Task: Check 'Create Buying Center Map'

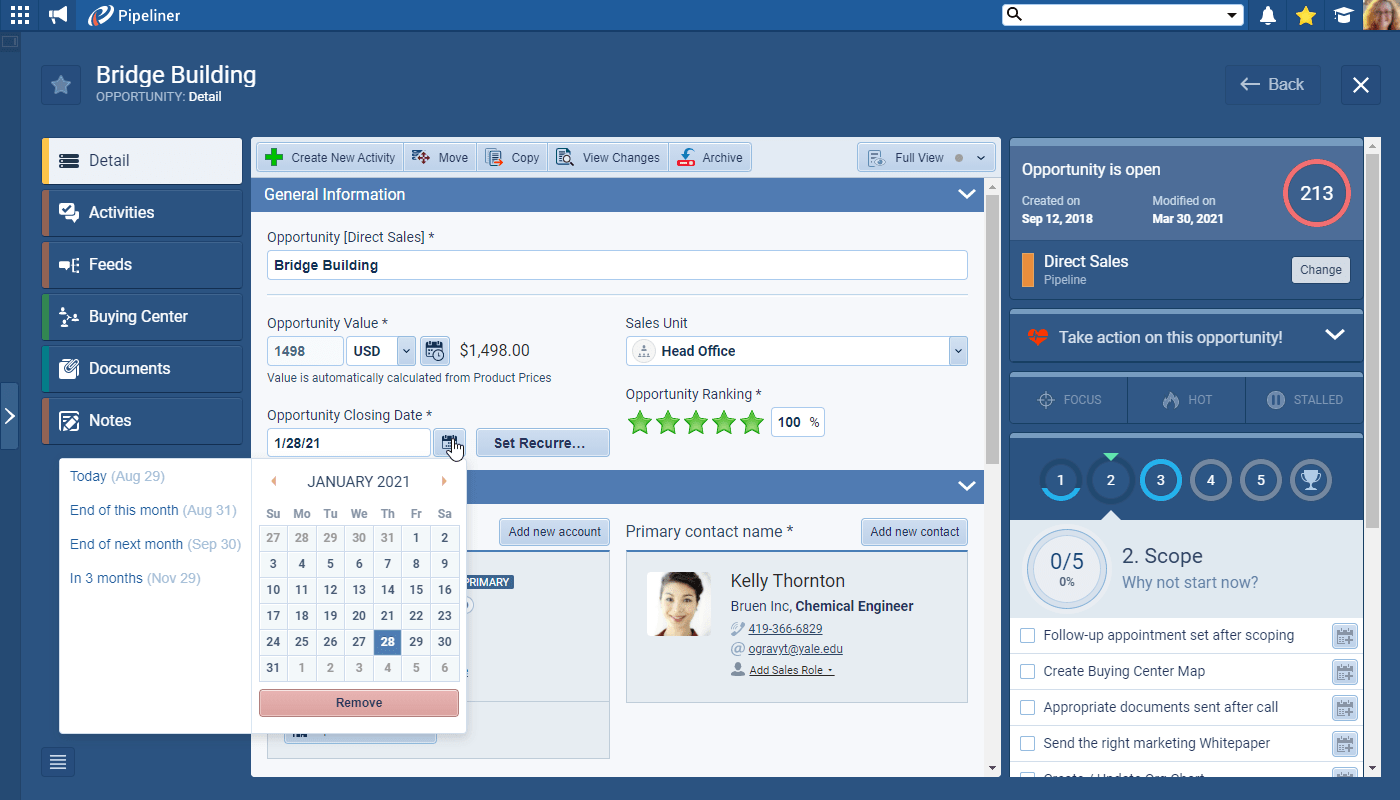Action: click(x=1027, y=671)
